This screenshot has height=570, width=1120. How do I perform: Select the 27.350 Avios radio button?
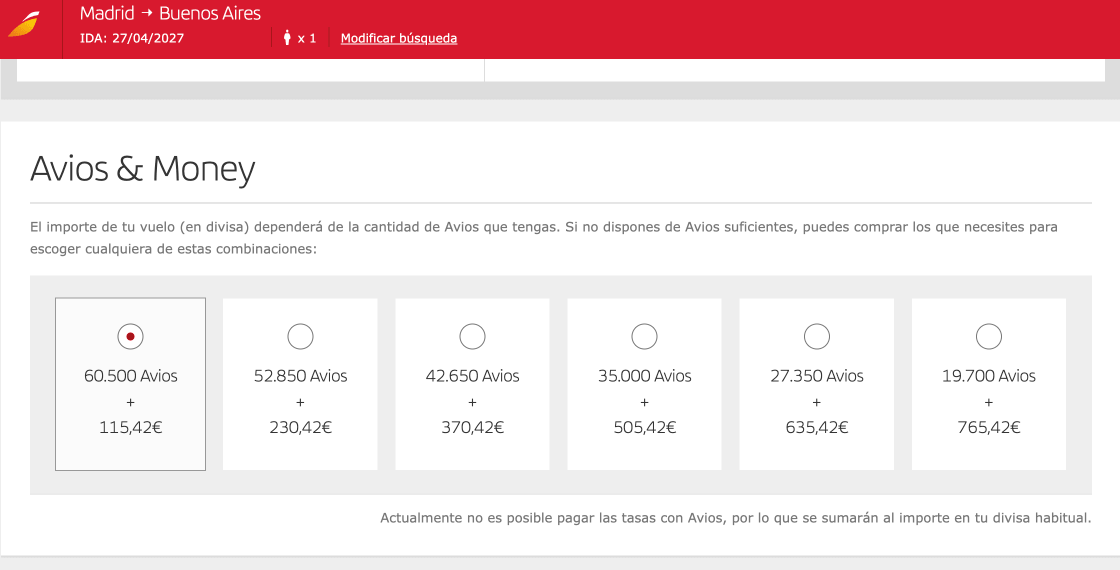tap(816, 336)
